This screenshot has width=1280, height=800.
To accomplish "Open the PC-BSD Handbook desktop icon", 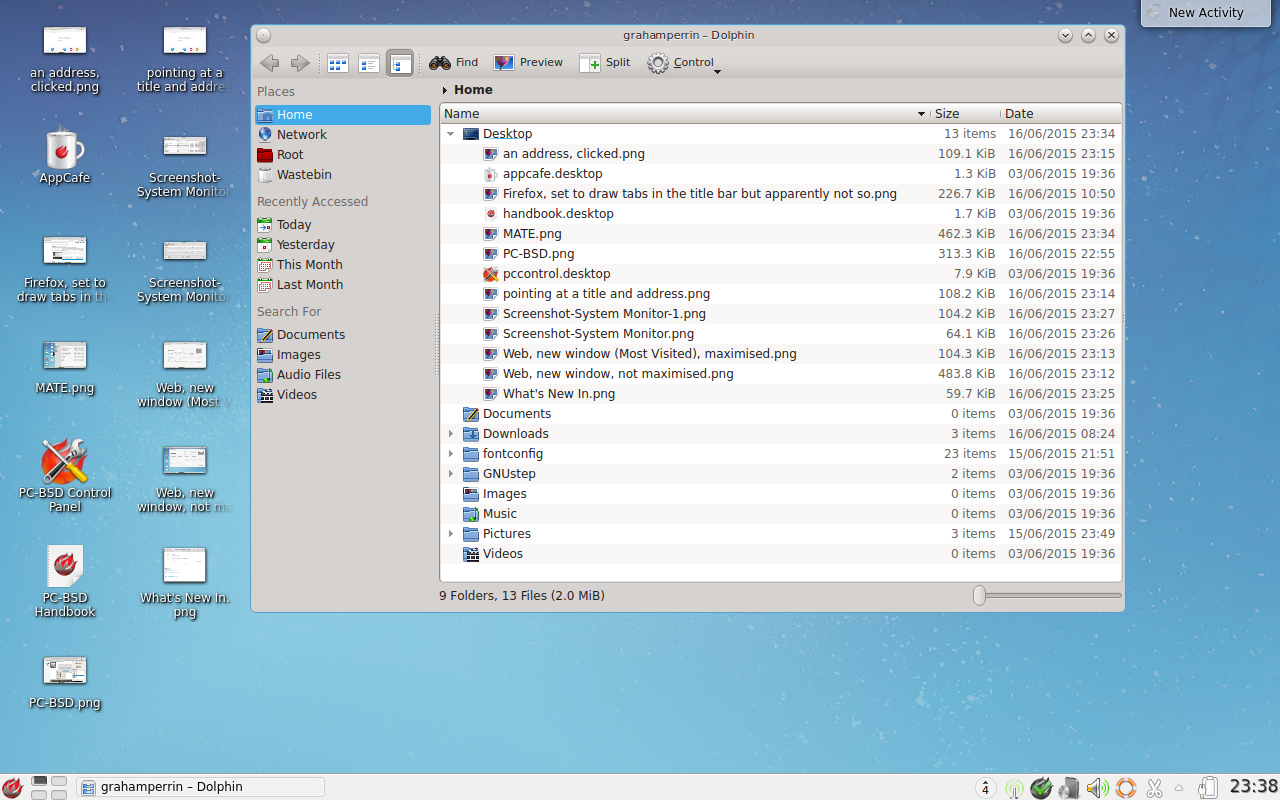I will click(65, 580).
